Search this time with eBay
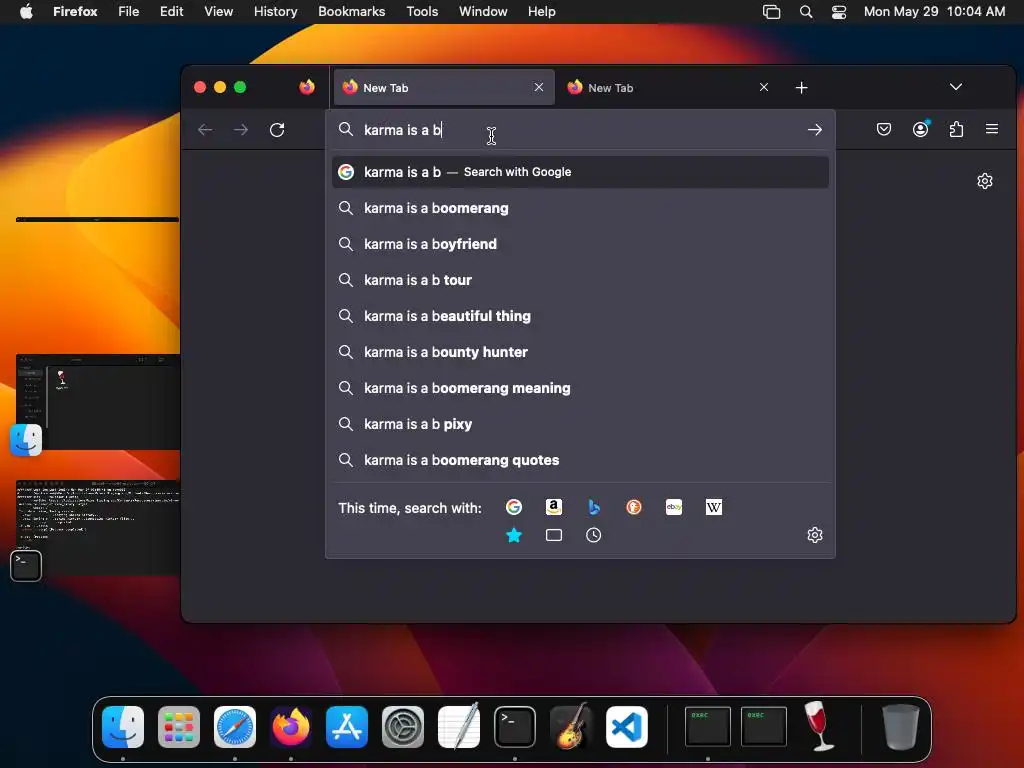Viewport: 1024px width, 768px height. point(673,507)
